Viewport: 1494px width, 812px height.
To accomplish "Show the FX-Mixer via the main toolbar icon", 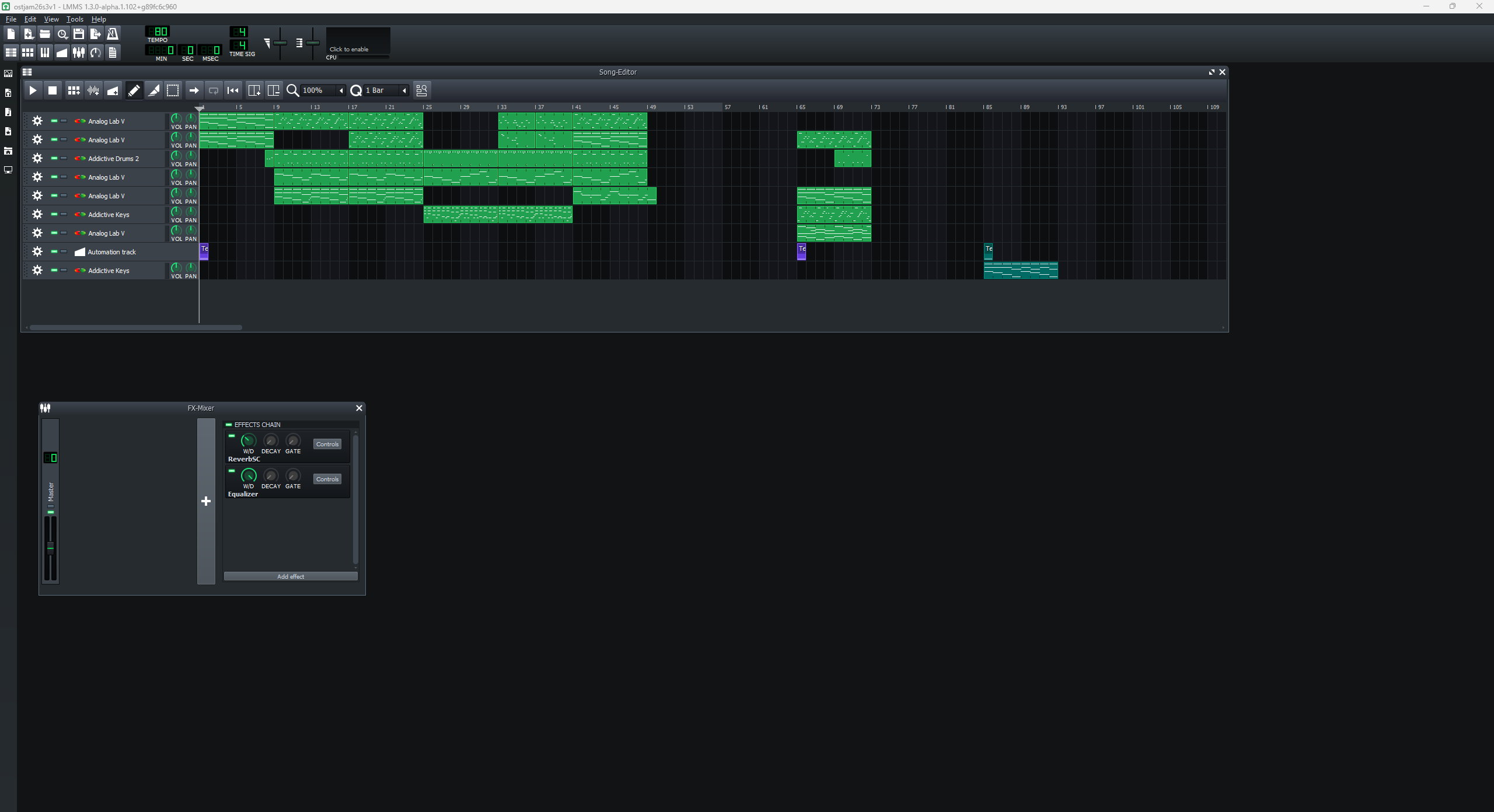I will [x=79, y=52].
